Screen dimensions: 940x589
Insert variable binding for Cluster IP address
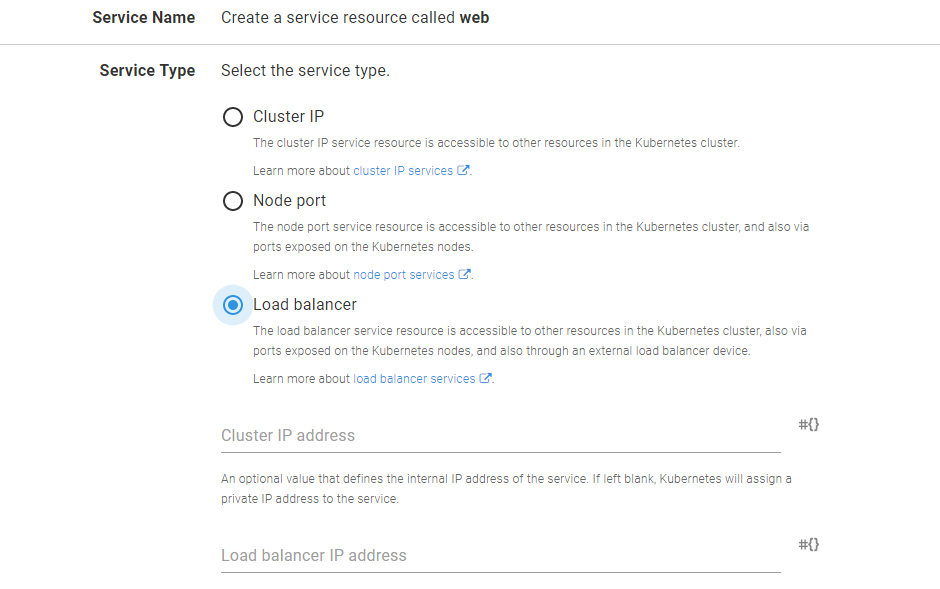pyautogui.click(x=809, y=425)
